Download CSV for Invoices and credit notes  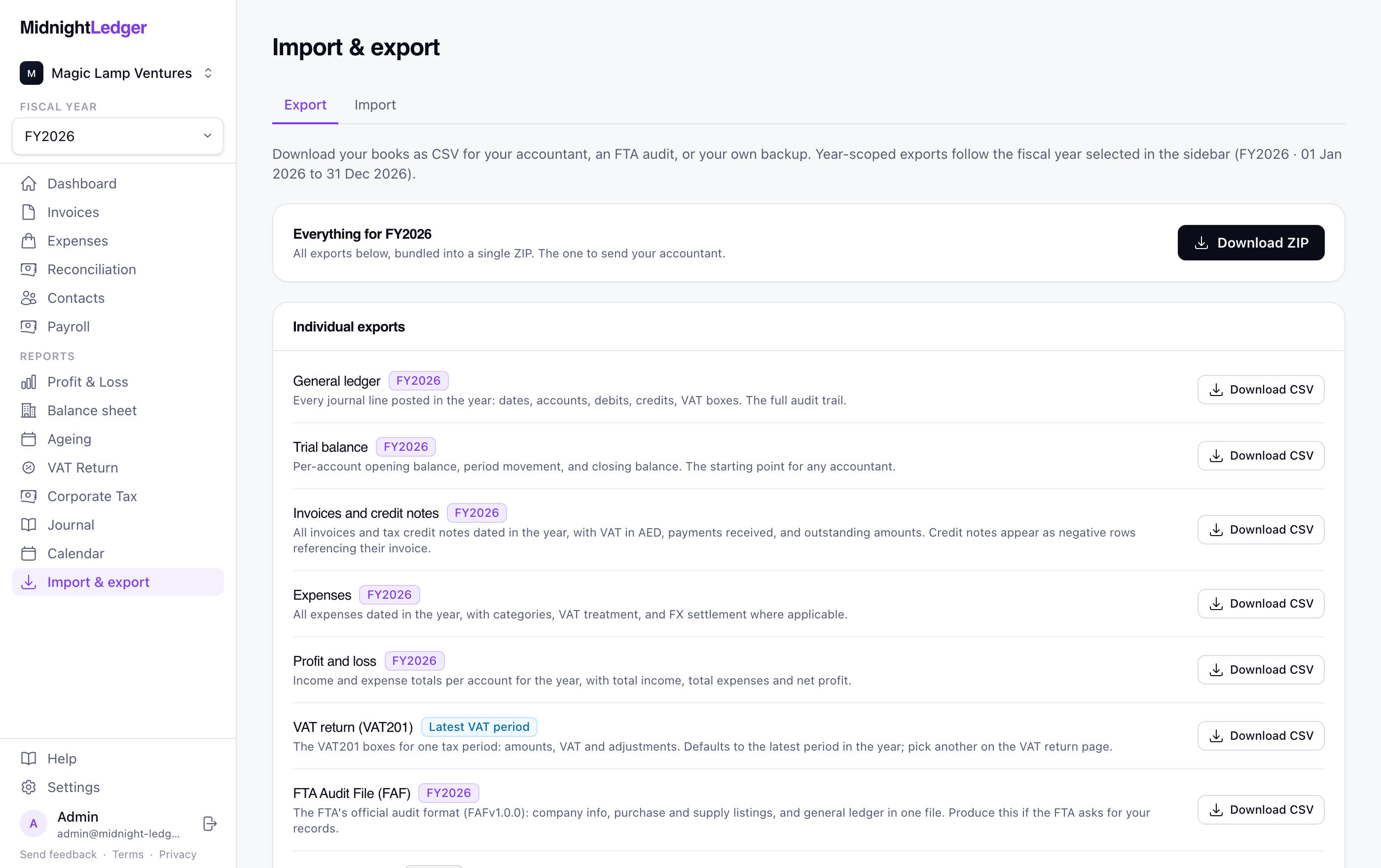tap(1261, 530)
